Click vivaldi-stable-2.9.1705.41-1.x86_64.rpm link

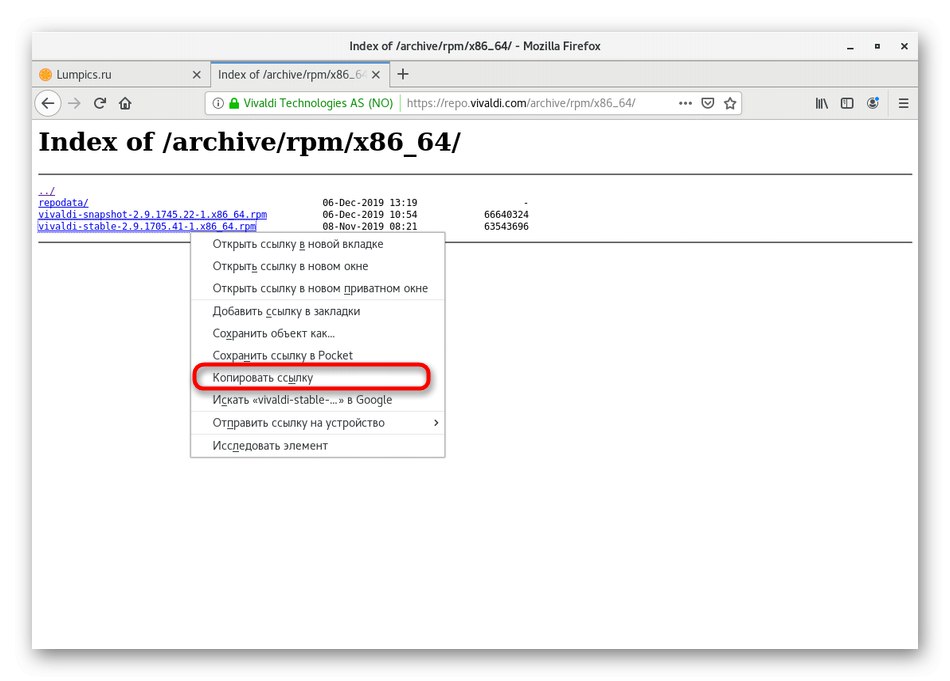[x=147, y=227]
